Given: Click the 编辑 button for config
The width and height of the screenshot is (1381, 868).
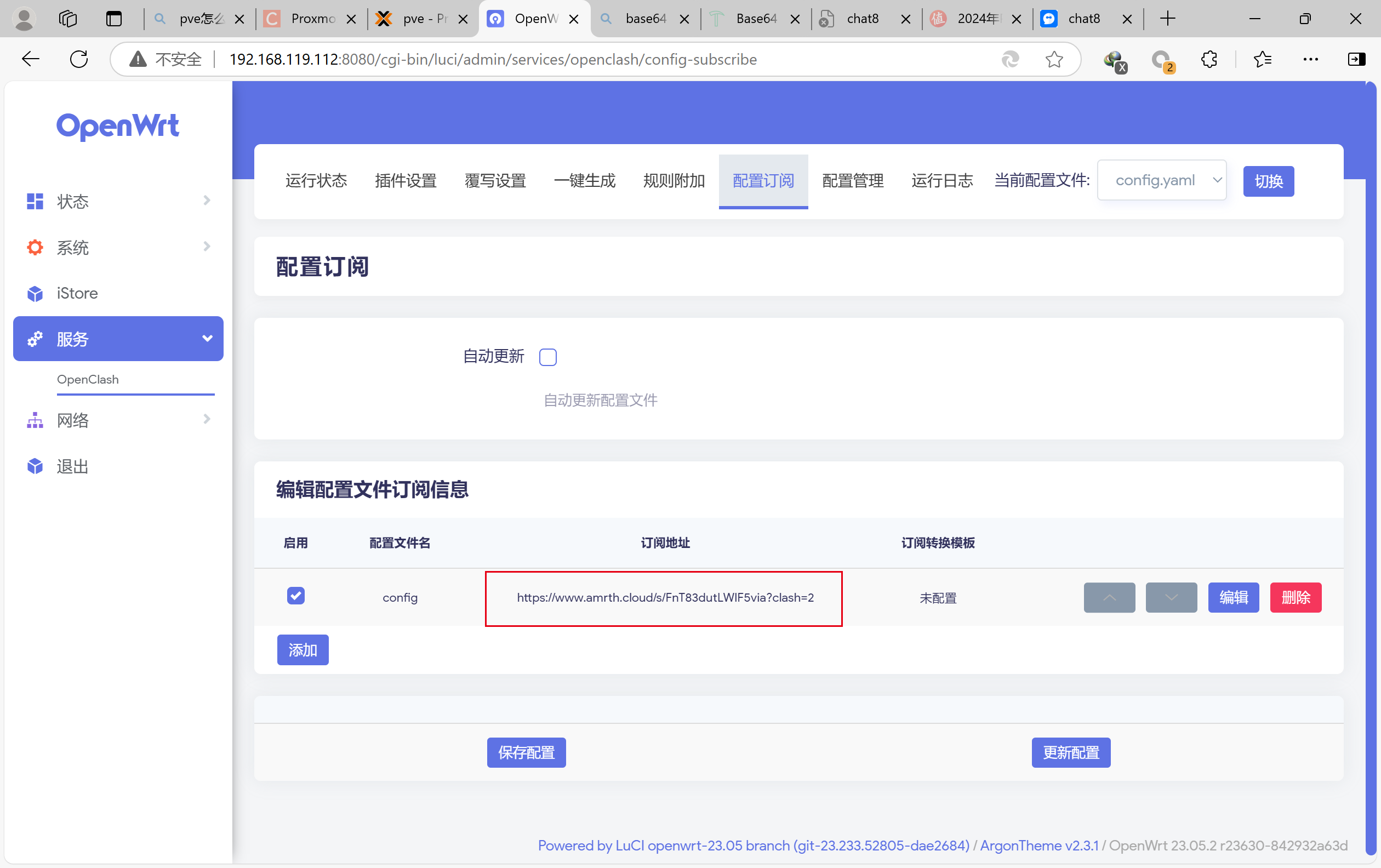Looking at the screenshot, I should [x=1233, y=597].
